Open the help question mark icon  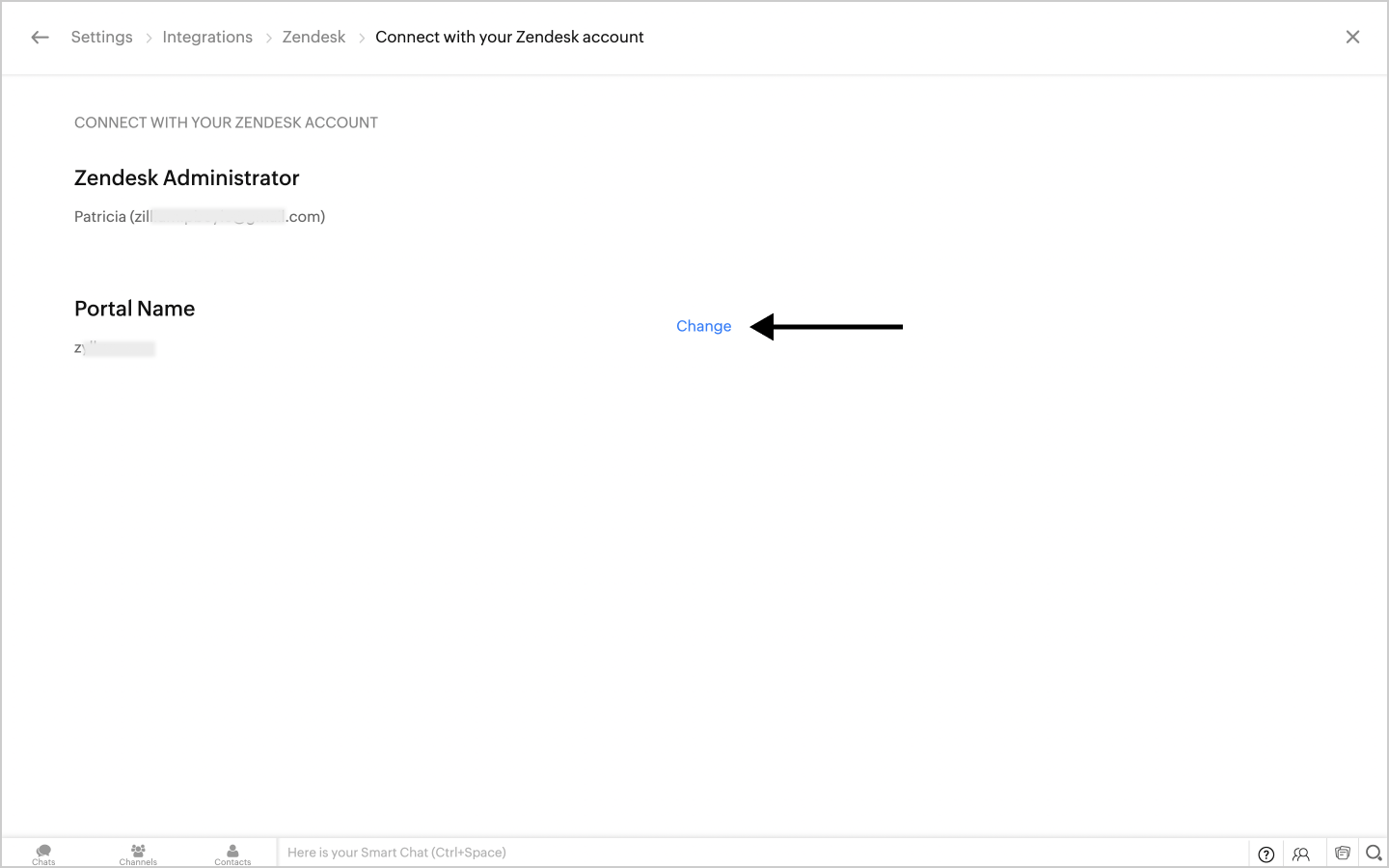[1266, 854]
